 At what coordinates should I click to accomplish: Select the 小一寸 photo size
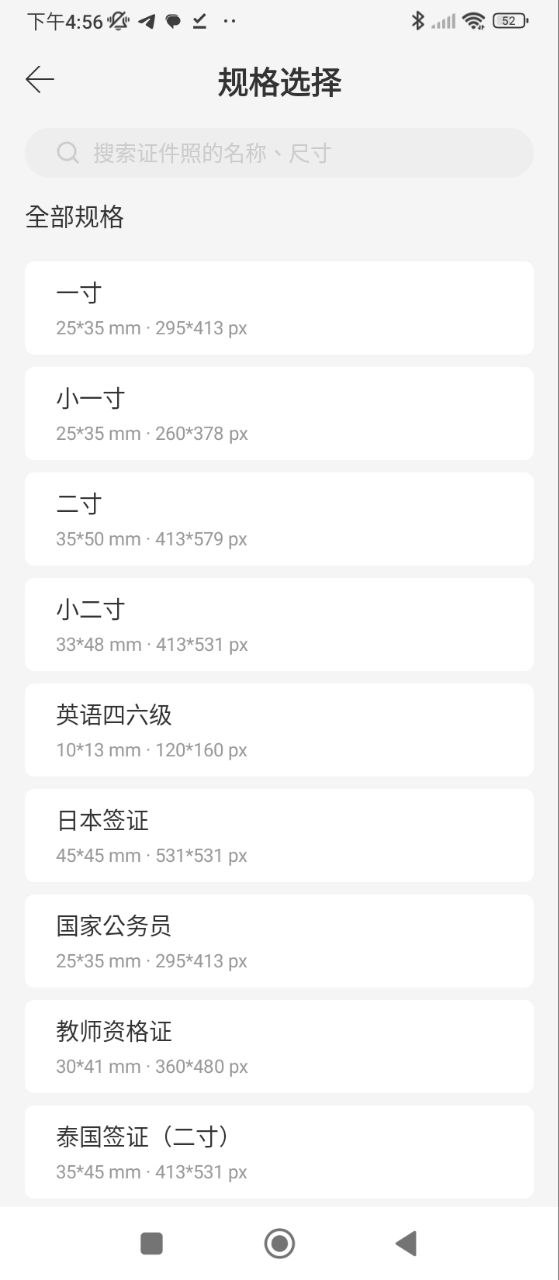[x=279, y=414]
